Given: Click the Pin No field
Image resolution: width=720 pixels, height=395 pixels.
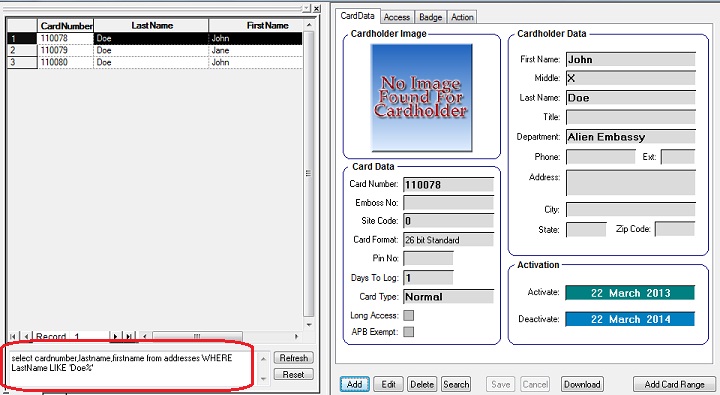Looking at the screenshot, I should point(428,259).
